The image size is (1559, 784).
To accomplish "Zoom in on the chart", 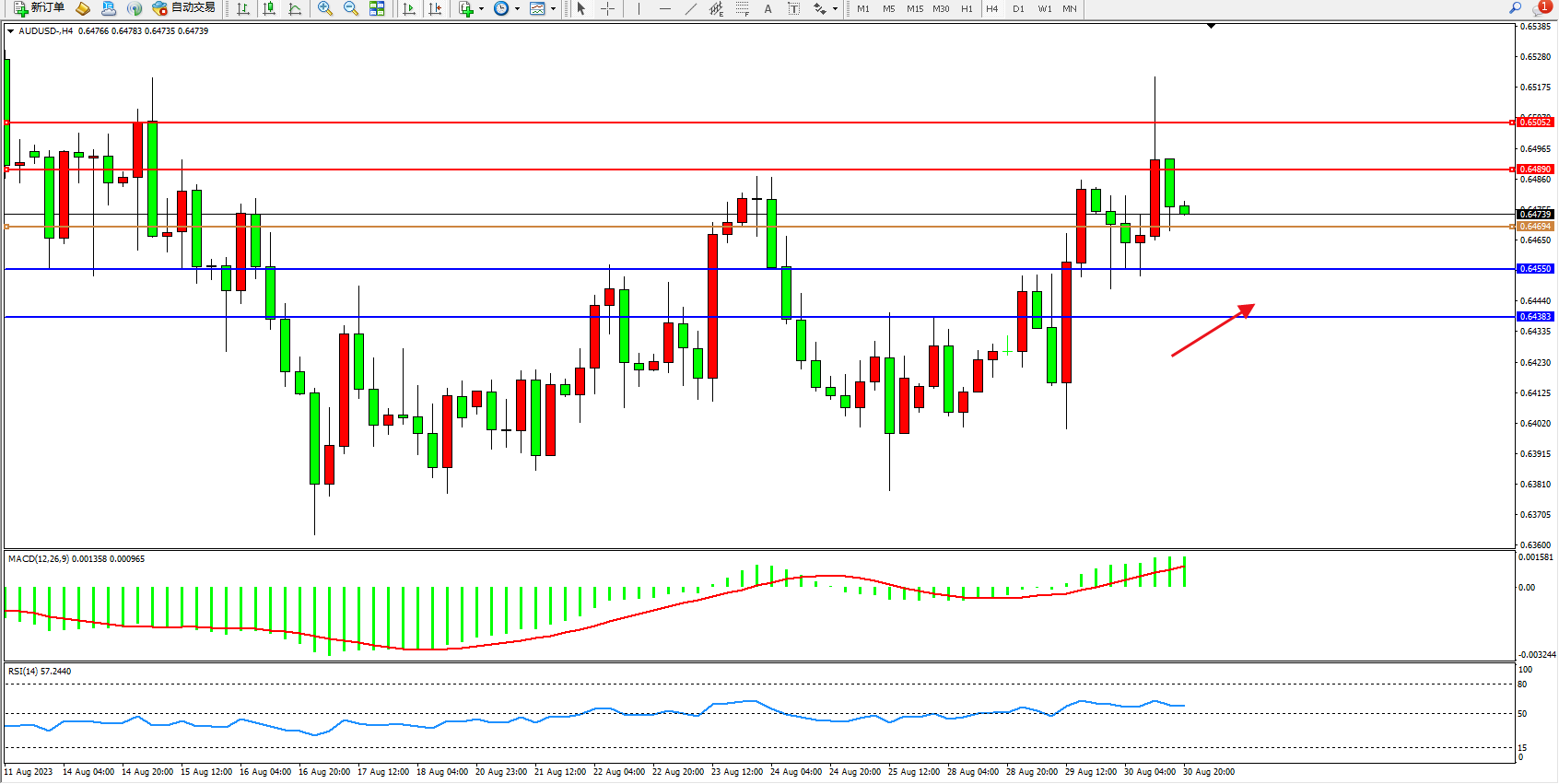I will click(324, 8).
